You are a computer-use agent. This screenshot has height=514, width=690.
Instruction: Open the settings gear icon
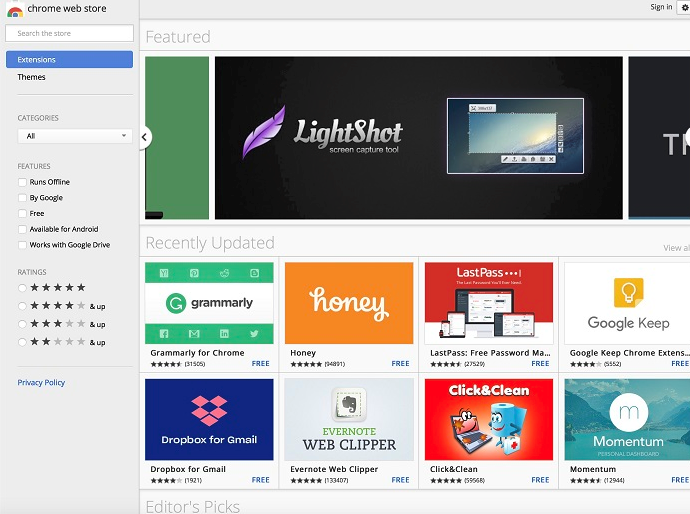[684, 7]
